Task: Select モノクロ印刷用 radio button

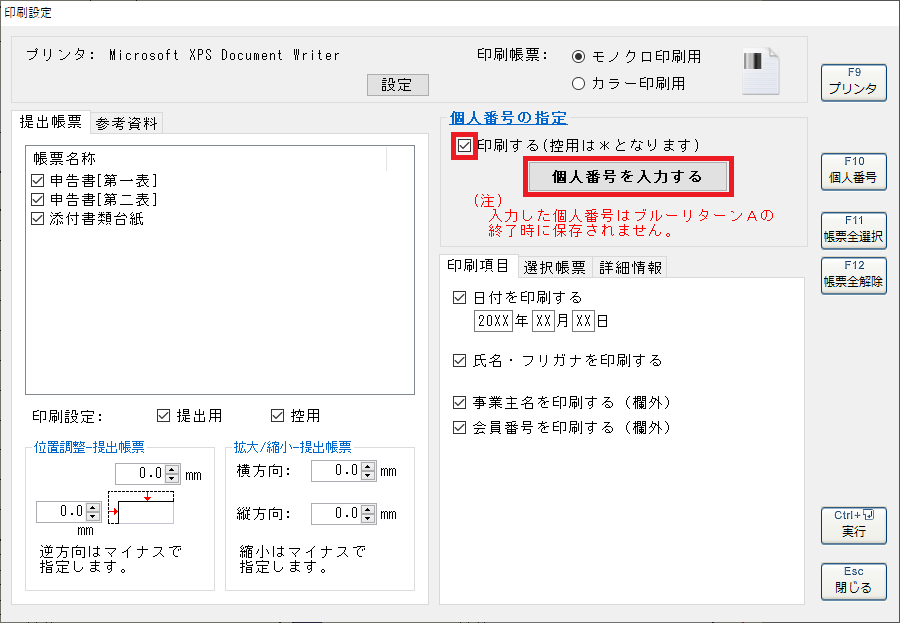Action: pos(579,56)
